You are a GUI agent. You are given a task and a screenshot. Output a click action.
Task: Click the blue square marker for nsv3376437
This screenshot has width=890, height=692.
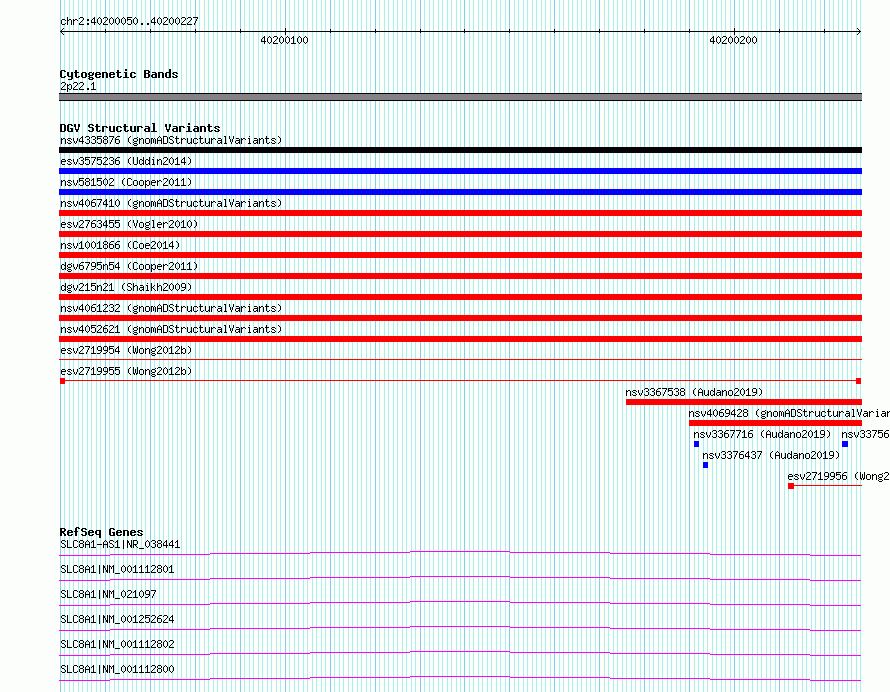(x=706, y=465)
